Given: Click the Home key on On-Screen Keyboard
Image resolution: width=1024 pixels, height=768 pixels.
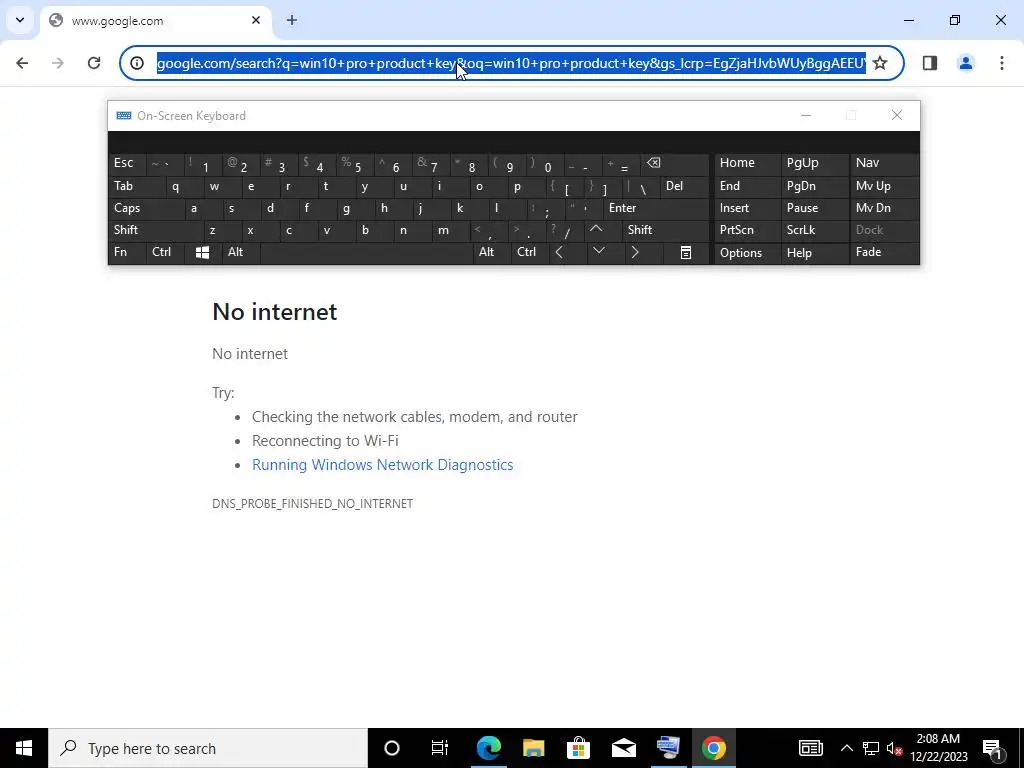Looking at the screenshot, I should 746,163.
